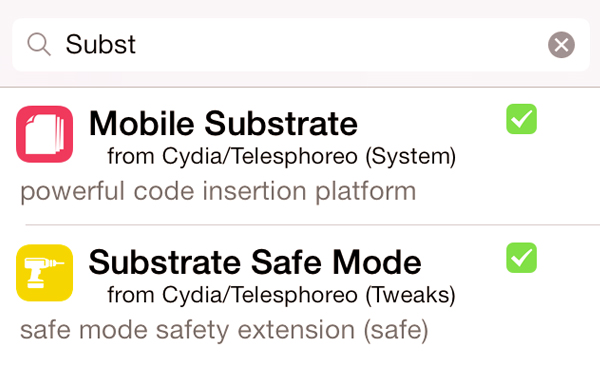Viewport: 600px width, 370px height.
Task: Click the word 'Mode' in the second result
Action: pos(377,262)
